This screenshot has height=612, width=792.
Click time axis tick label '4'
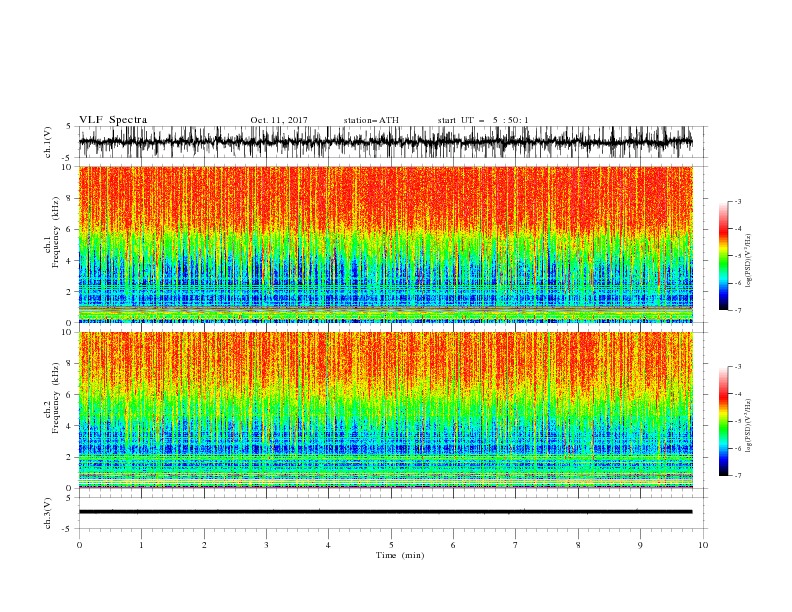[x=328, y=545]
